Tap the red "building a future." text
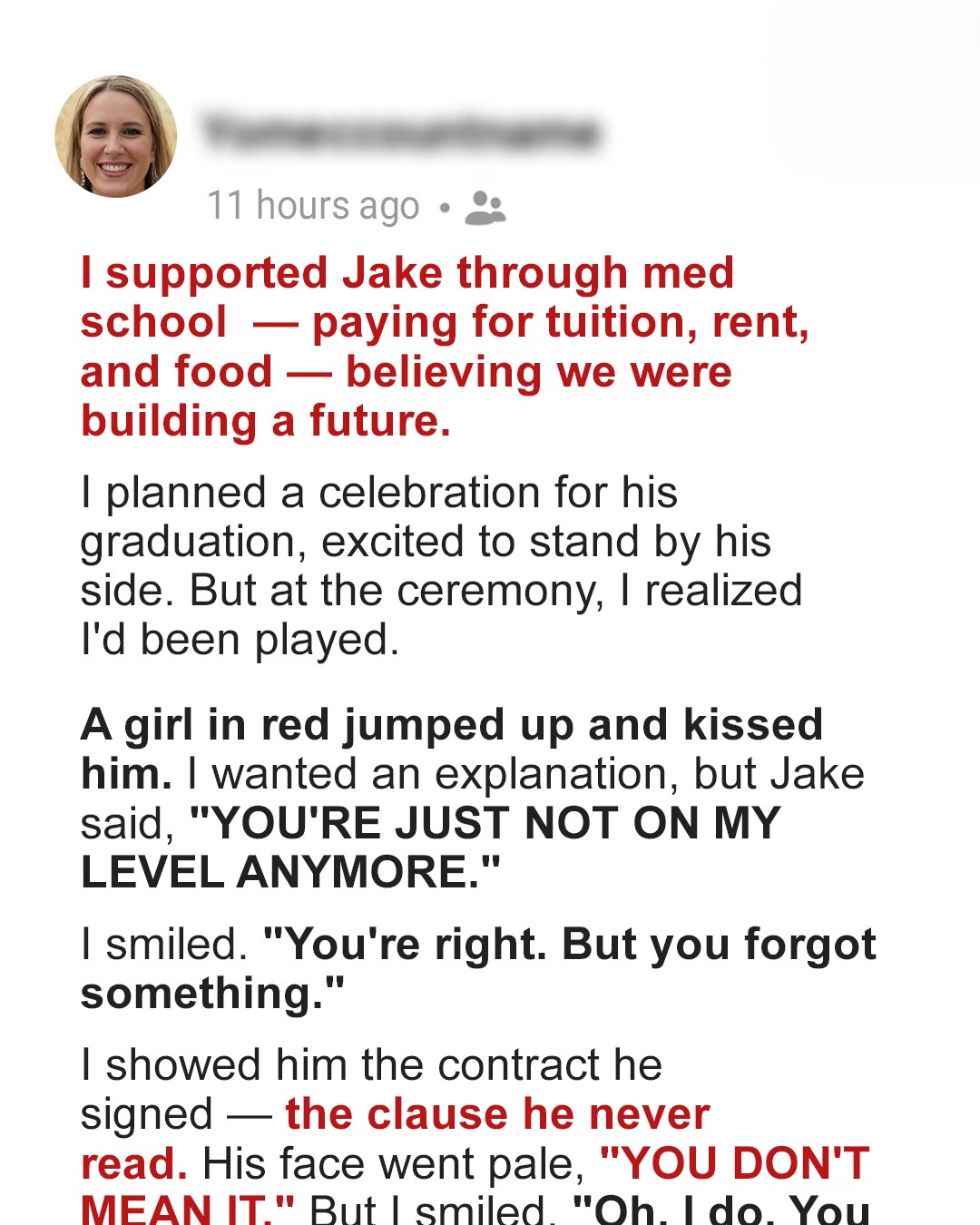980x1225 pixels. coord(266,421)
